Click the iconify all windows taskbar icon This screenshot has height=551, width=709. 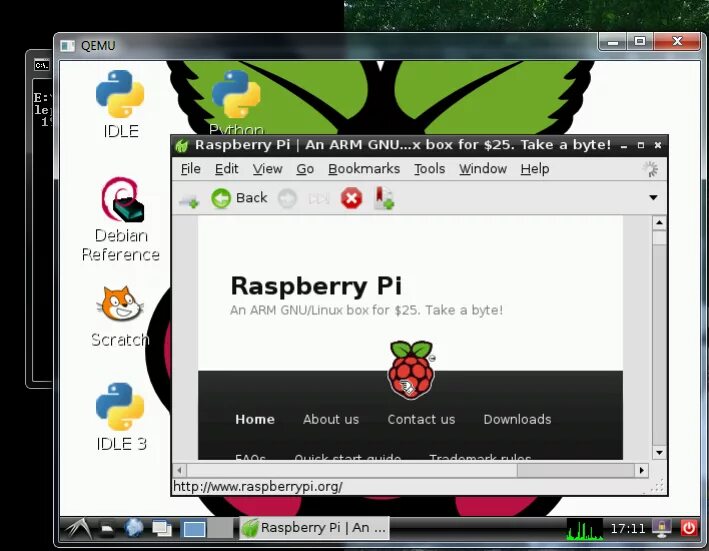pyautogui.click(x=161, y=529)
